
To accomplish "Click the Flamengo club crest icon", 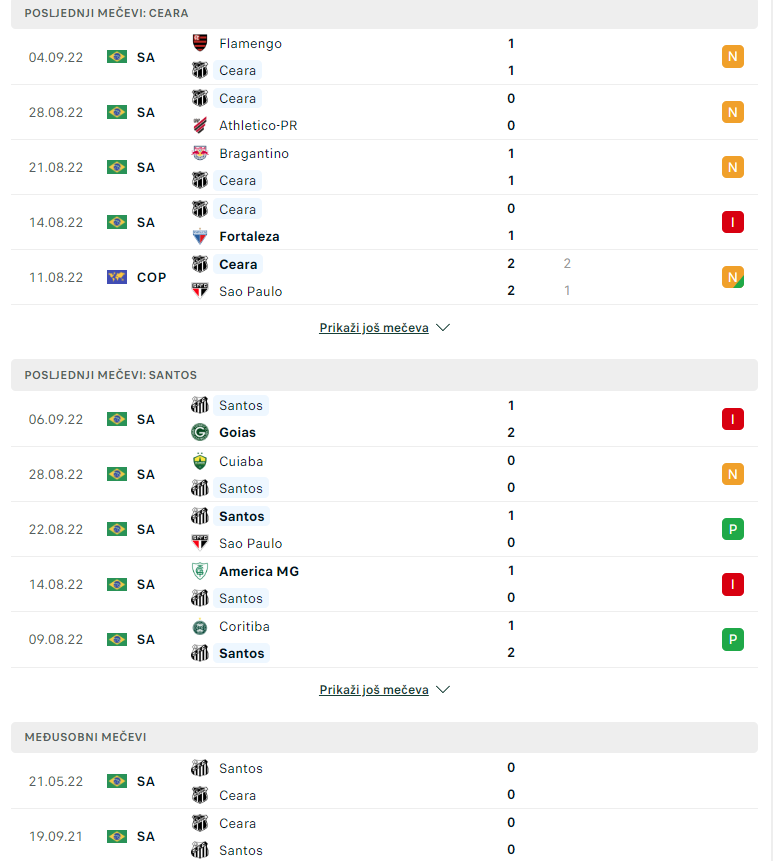I will [200, 43].
